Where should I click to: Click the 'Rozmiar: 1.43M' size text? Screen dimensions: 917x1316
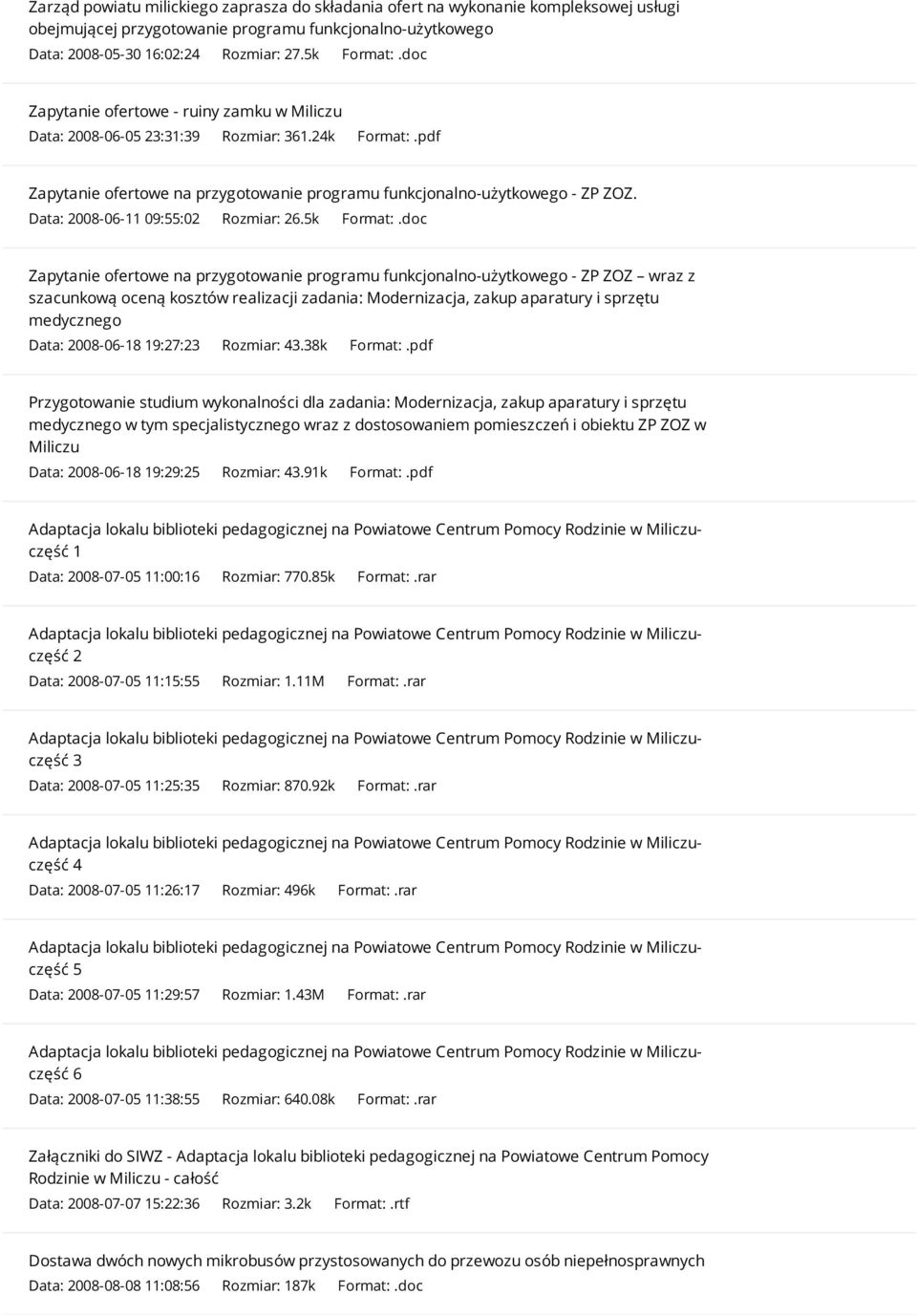click(273, 995)
